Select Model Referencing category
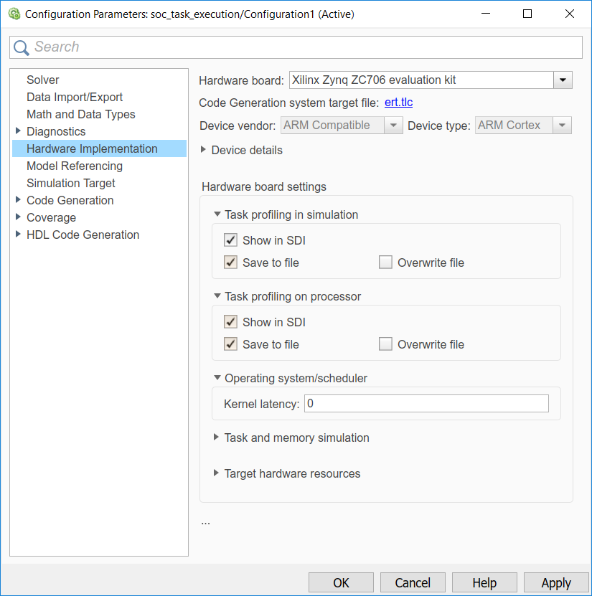The height and width of the screenshot is (596, 592). (75, 166)
